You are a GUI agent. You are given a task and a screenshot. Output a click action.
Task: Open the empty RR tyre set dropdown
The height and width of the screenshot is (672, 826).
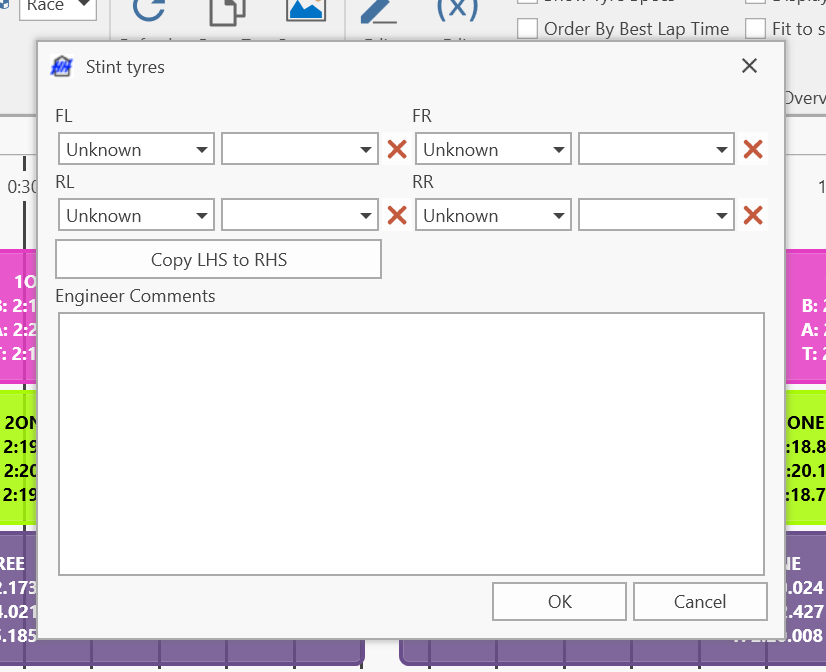656,216
